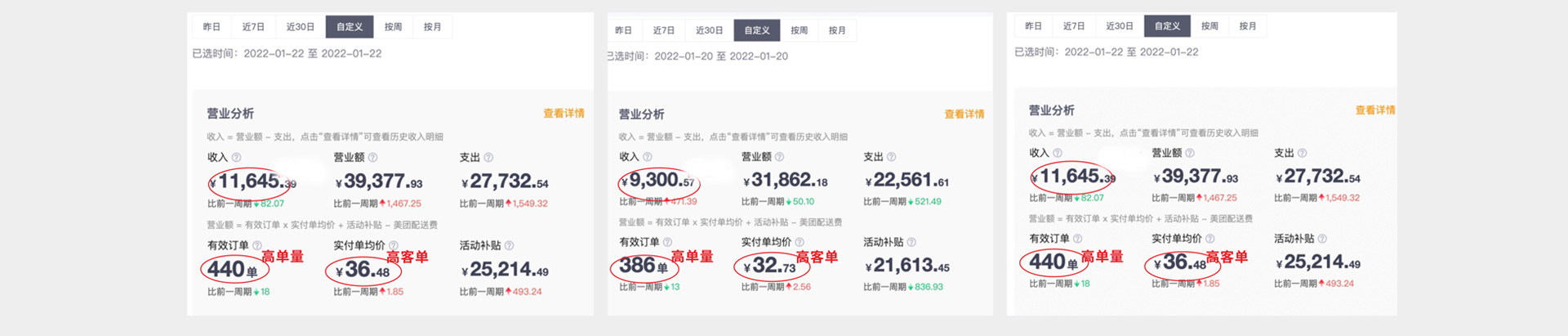This screenshot has height=336, width=1568.
Task: Choose 昨日 tab in the middle panel
Action: [623, 30]
